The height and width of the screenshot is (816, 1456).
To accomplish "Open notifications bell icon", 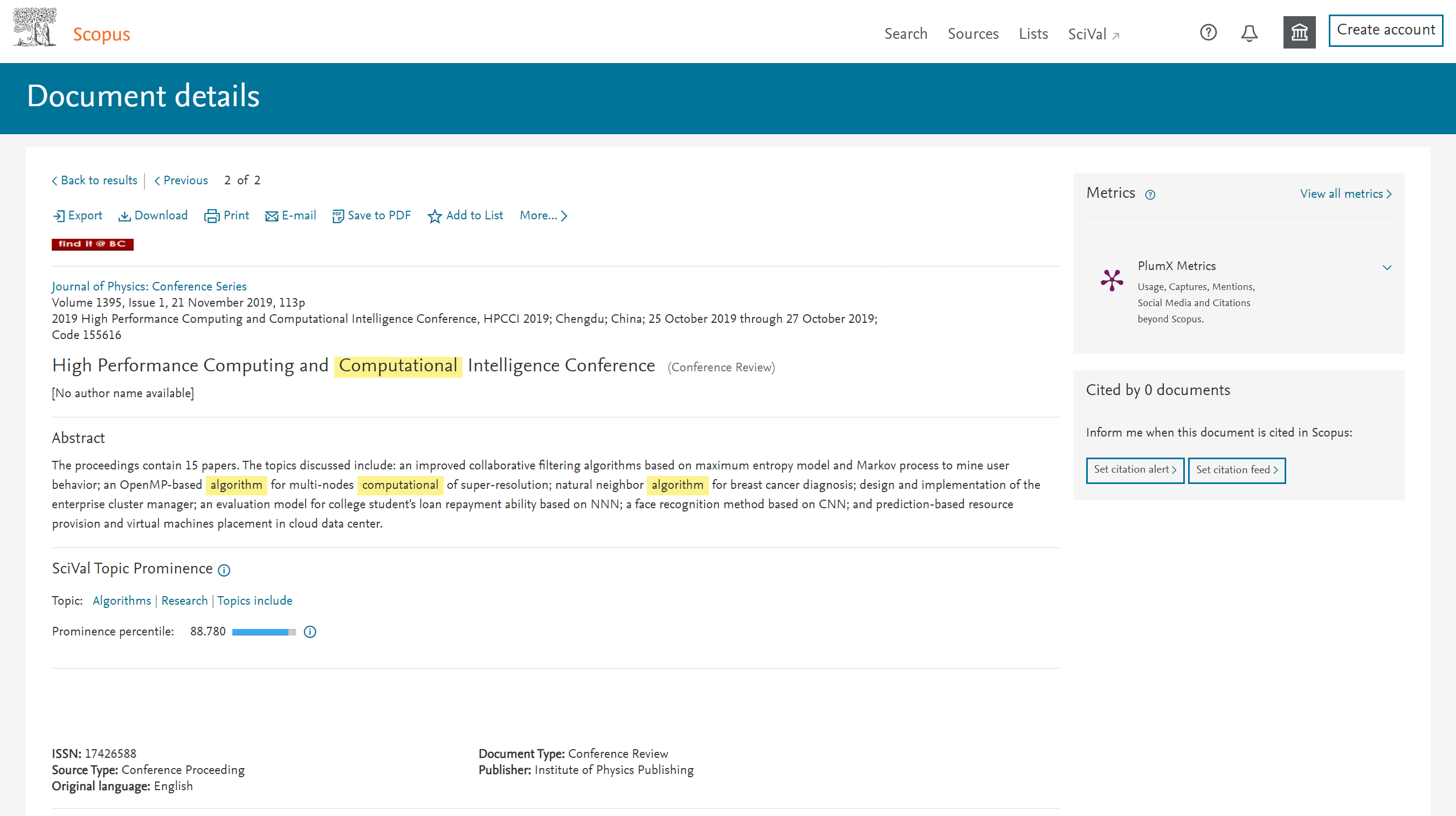I will click(1249, 33).
